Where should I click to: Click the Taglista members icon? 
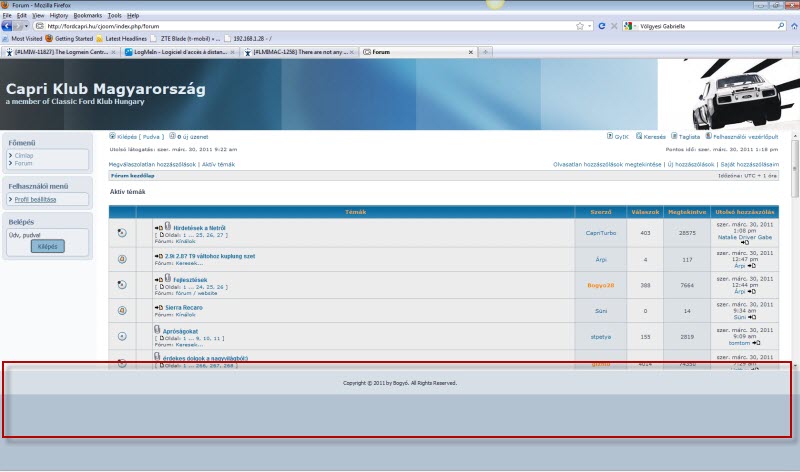[x=672, y=136]
